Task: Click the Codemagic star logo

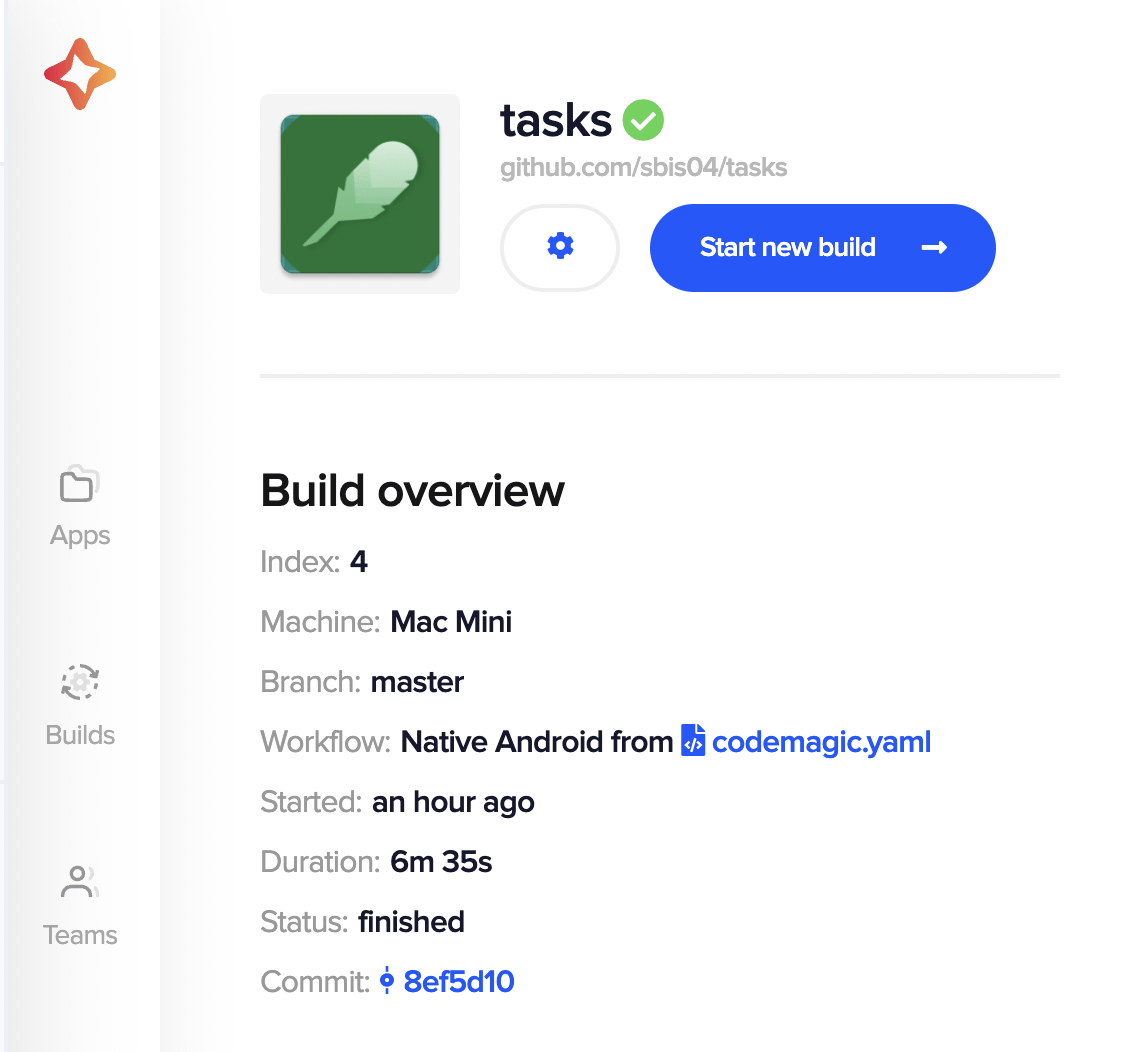Action: [79, 73]
